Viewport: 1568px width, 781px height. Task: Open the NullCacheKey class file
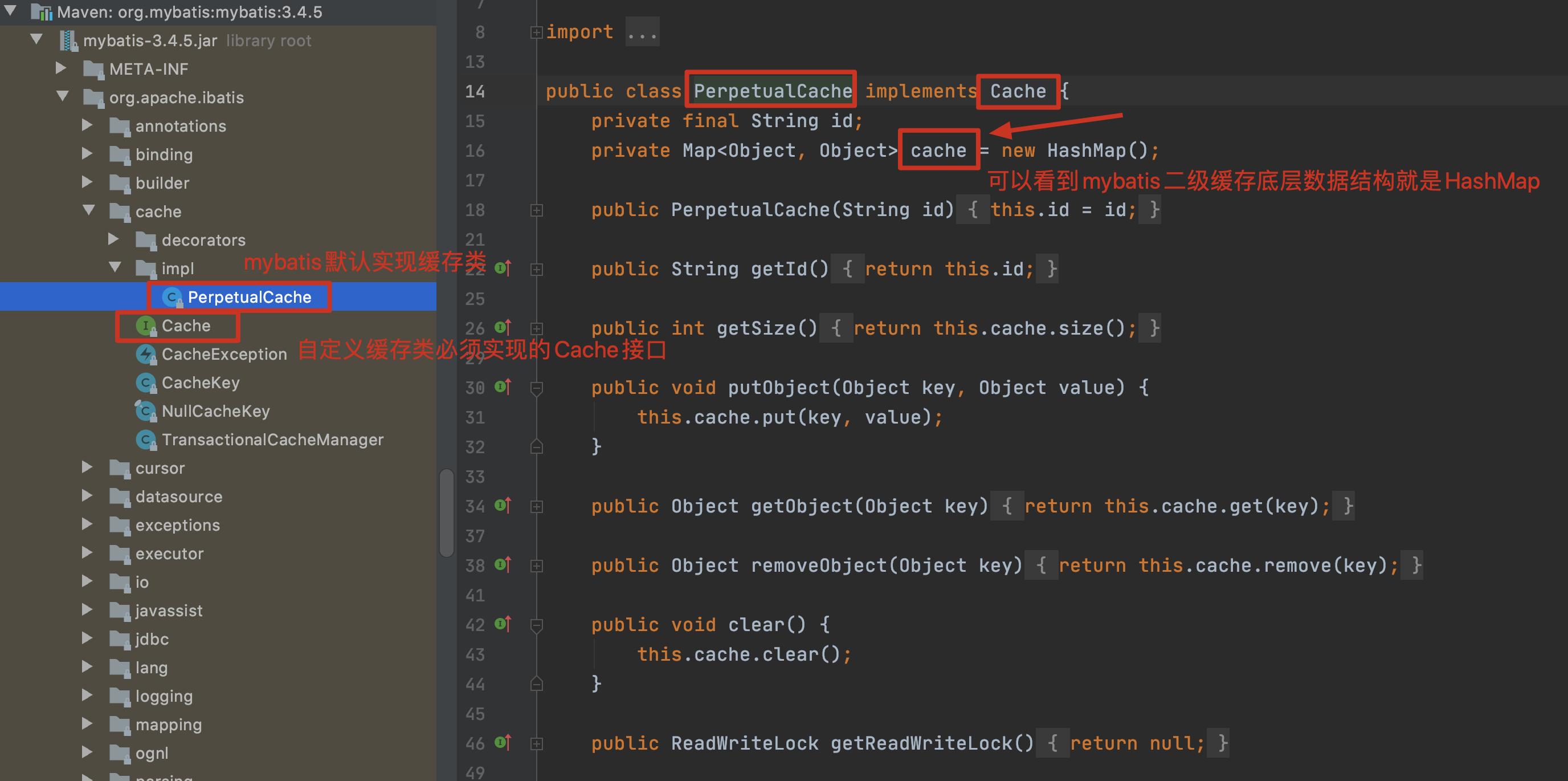click(x=215, y=411)
